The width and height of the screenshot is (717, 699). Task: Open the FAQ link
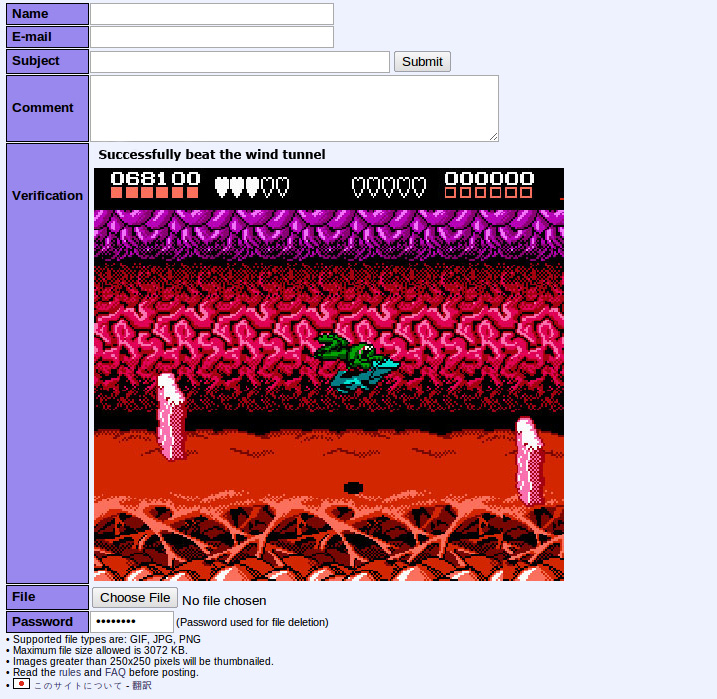(115, 672)
